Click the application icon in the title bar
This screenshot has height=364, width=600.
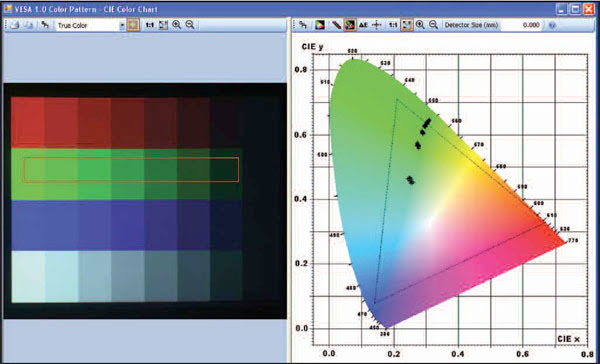click(8, 9)
